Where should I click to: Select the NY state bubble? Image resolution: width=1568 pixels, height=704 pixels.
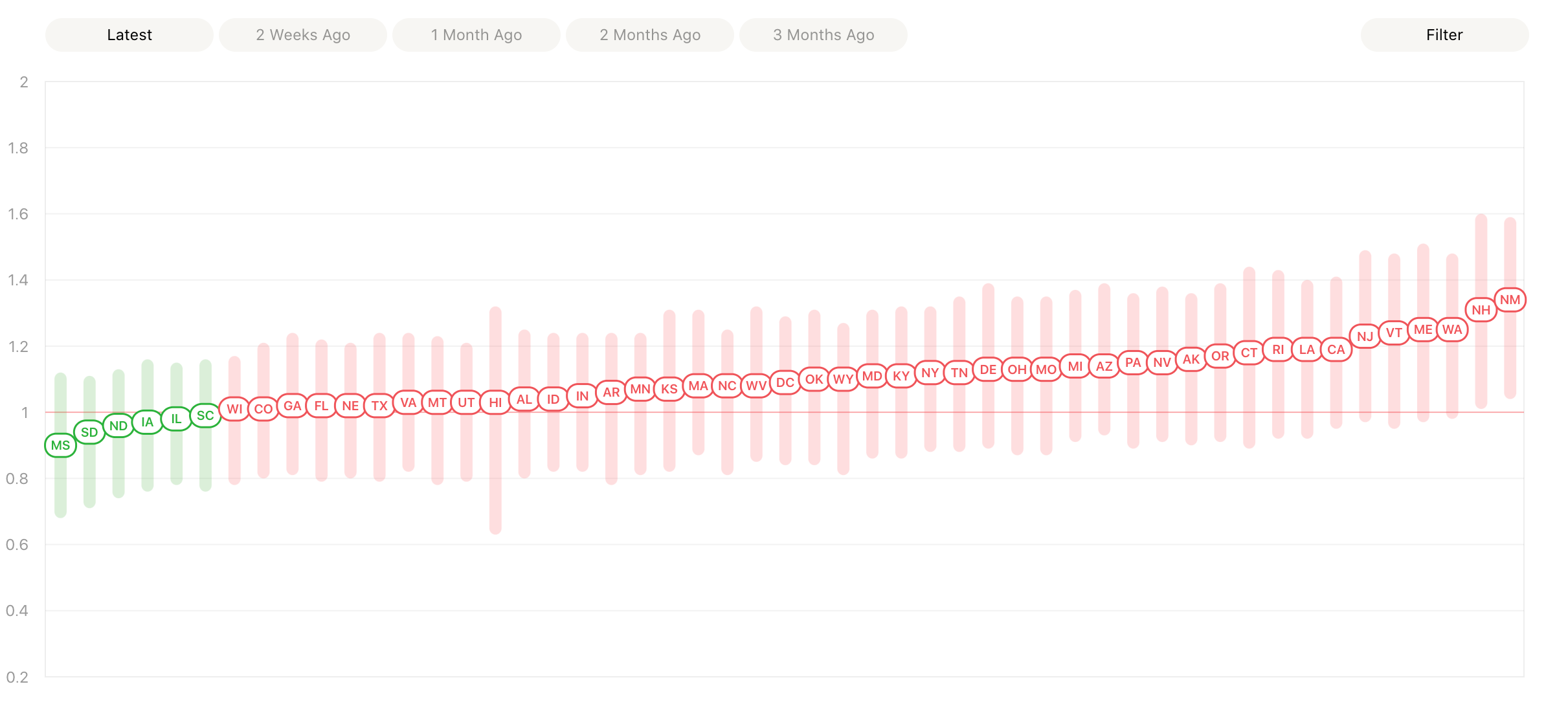930,373
